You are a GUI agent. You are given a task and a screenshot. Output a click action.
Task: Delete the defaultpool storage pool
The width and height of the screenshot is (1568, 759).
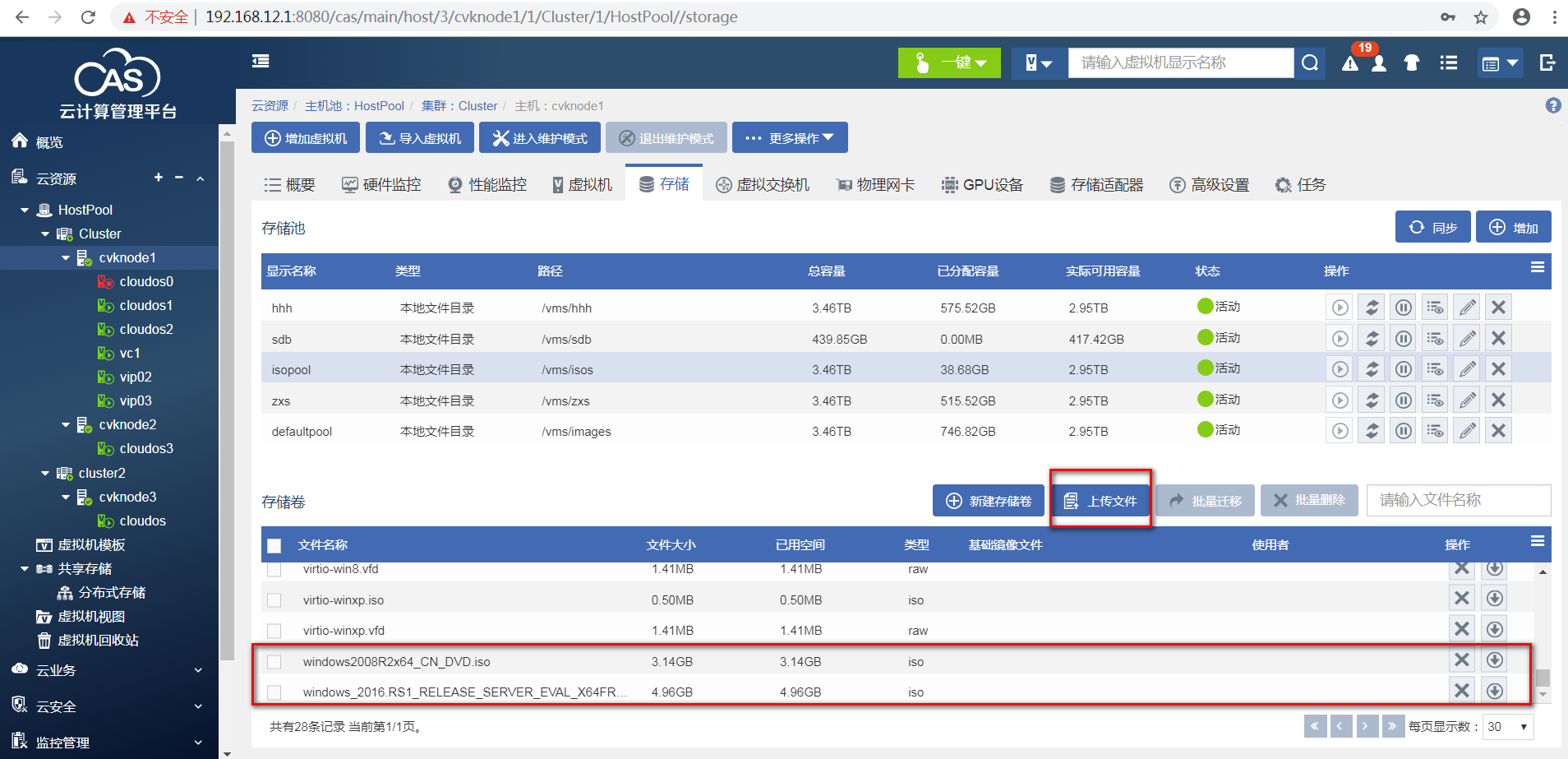[x=1499, y=431]
